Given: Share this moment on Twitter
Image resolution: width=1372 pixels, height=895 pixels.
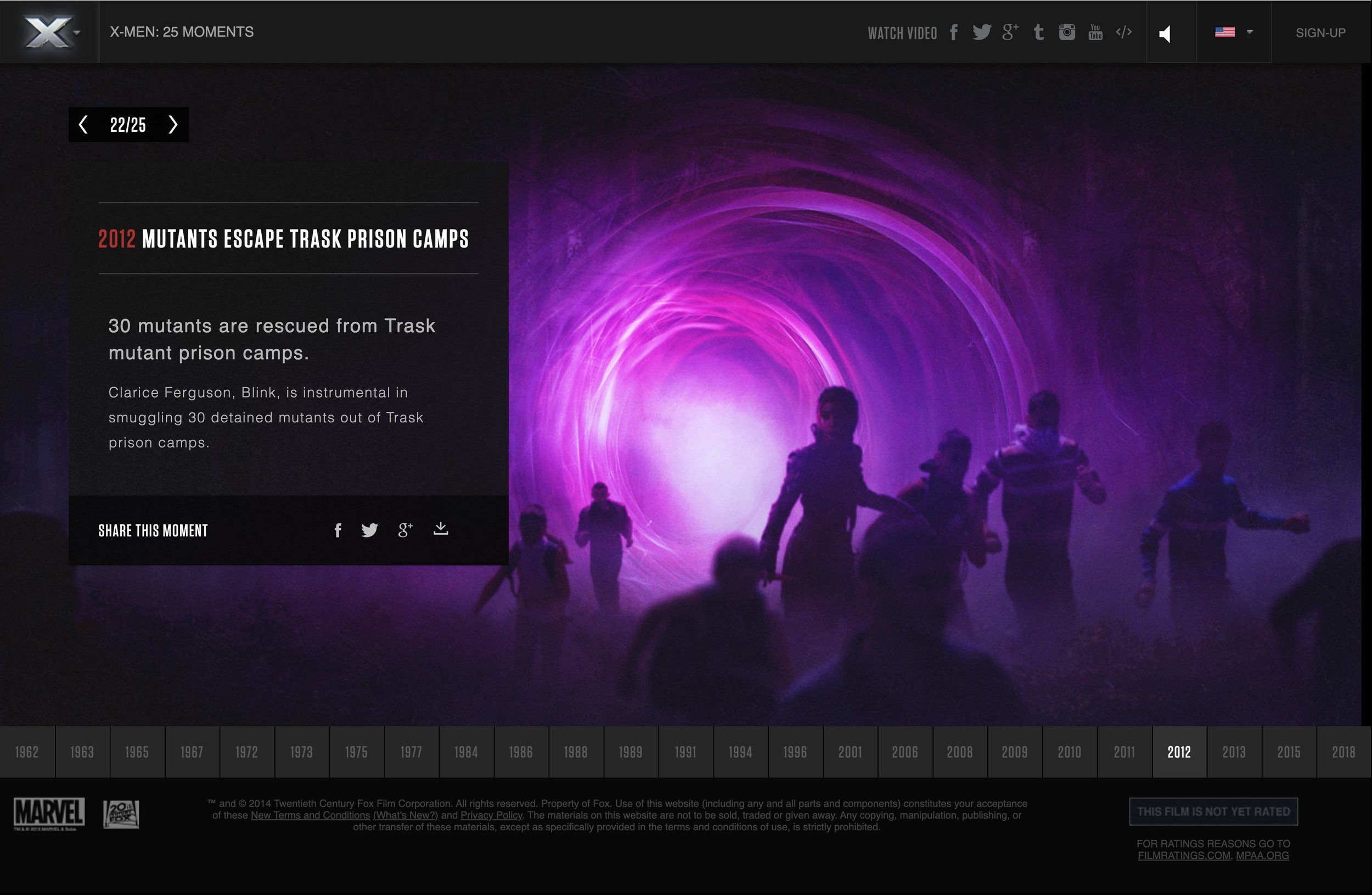Looking at the screenshot, I should coord(369,530).
